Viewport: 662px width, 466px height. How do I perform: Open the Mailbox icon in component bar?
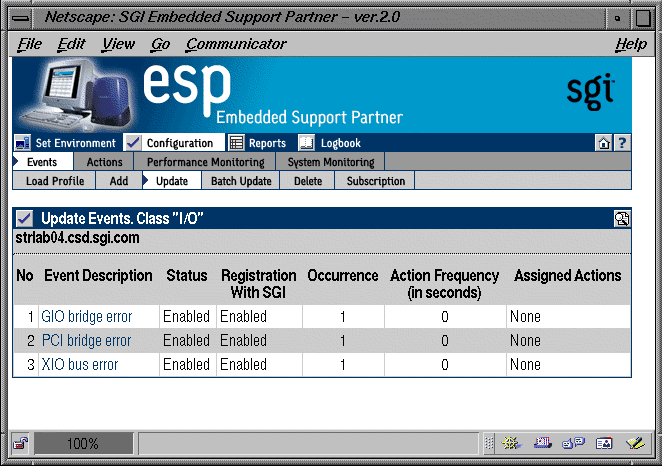coord(543,443)
